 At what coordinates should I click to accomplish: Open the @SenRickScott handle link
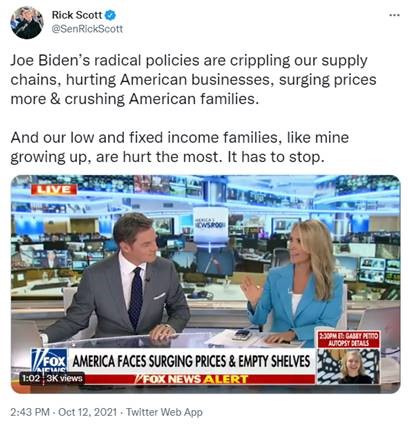click(x=87, y=29)
